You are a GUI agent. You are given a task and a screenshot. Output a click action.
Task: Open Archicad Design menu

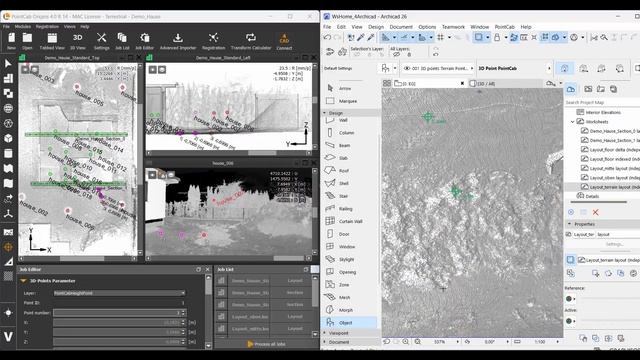tap(376, 27)
